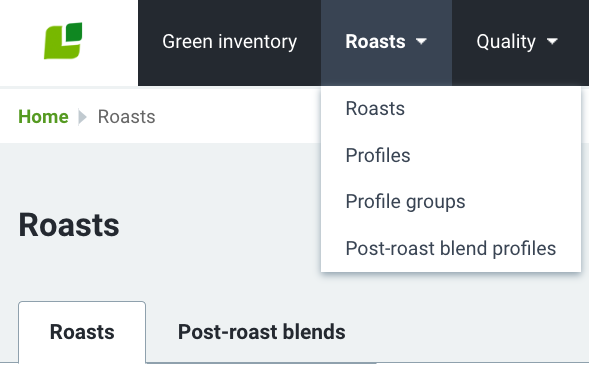Image resolution: width=589 pixels, height=370 pixels.
Task: Open the Green inventory navigation item
Action: (230, 42)
